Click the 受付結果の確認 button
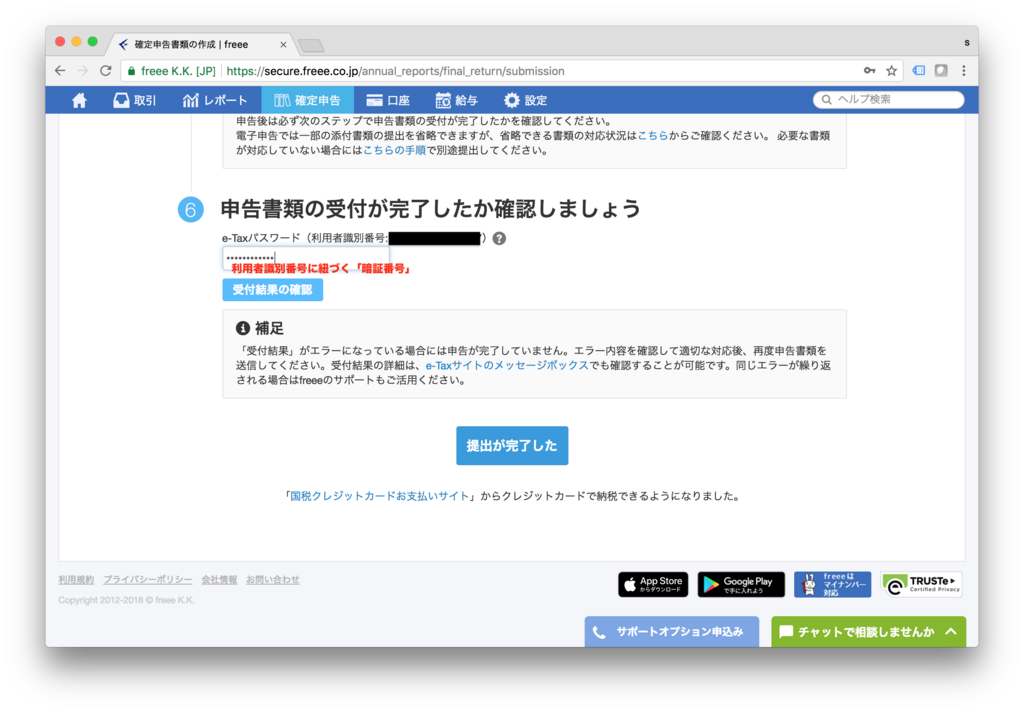The height and width of the screenshot is (712, 1024). pyautogui.click(x=272, y=290)
